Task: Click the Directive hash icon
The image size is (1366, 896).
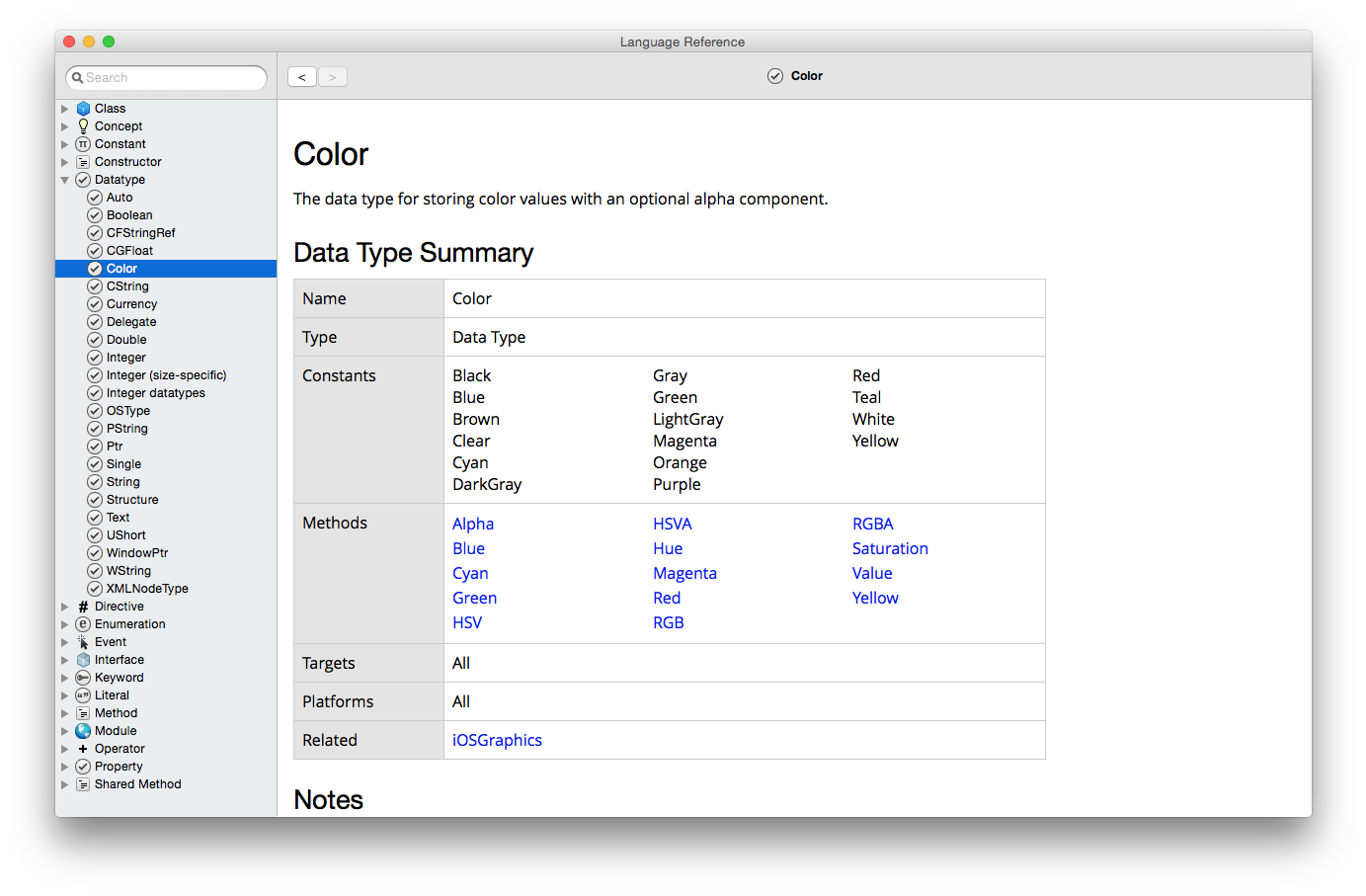Action: [x=83, y=607]
